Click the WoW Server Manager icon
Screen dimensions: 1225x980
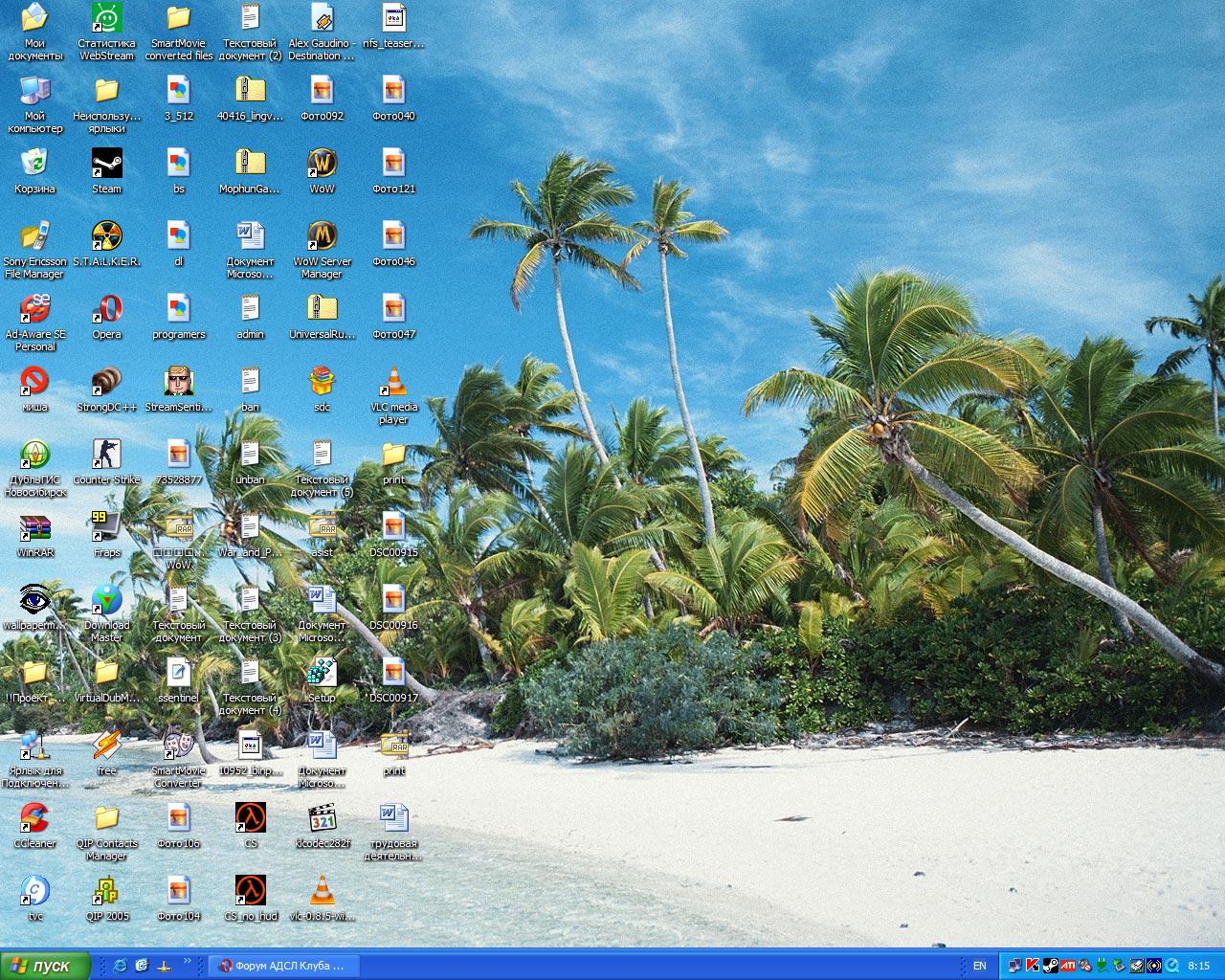[x=322, y=236]
